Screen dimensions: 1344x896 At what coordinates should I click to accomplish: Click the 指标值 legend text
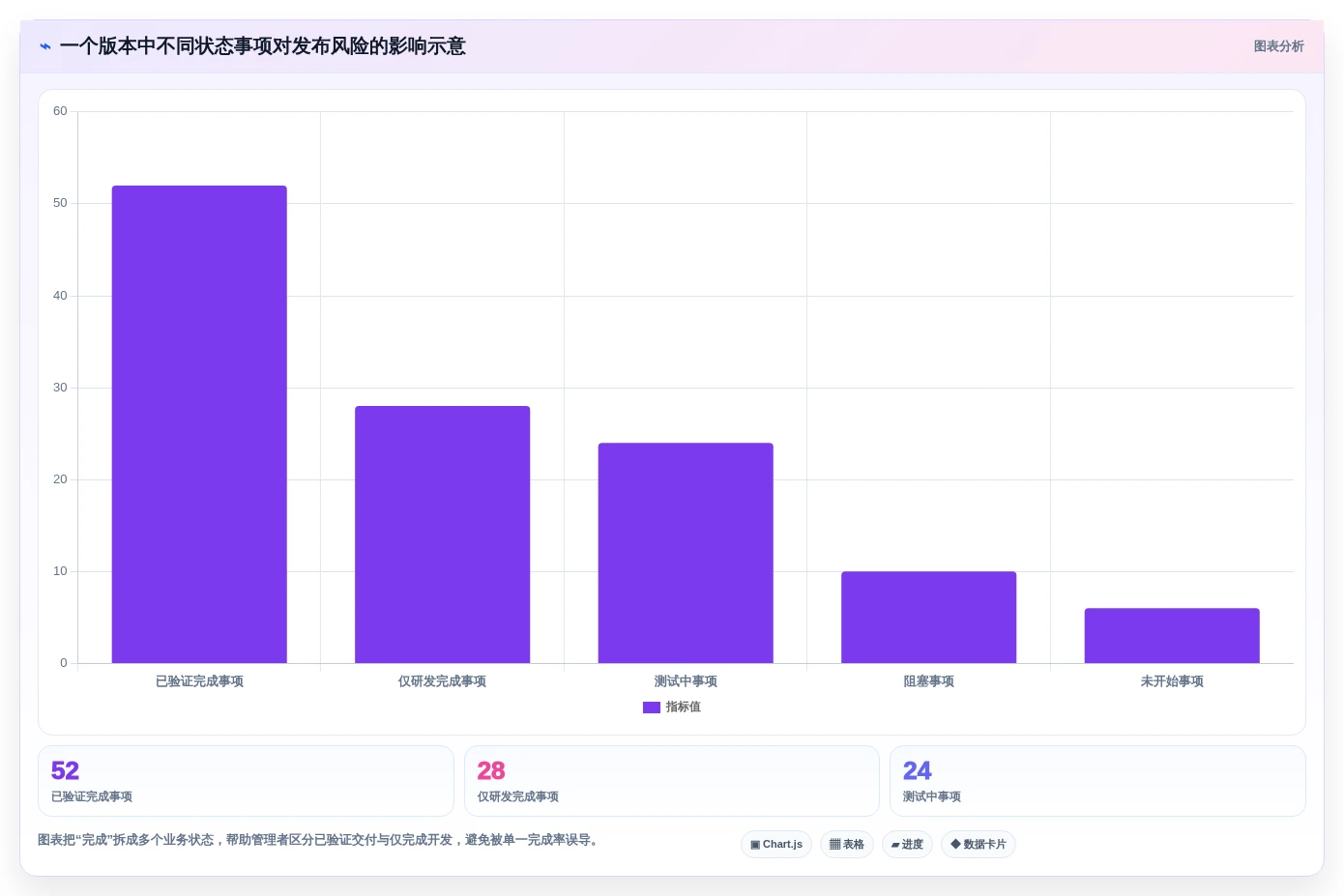pyautogui.click(x=683, y=708)
